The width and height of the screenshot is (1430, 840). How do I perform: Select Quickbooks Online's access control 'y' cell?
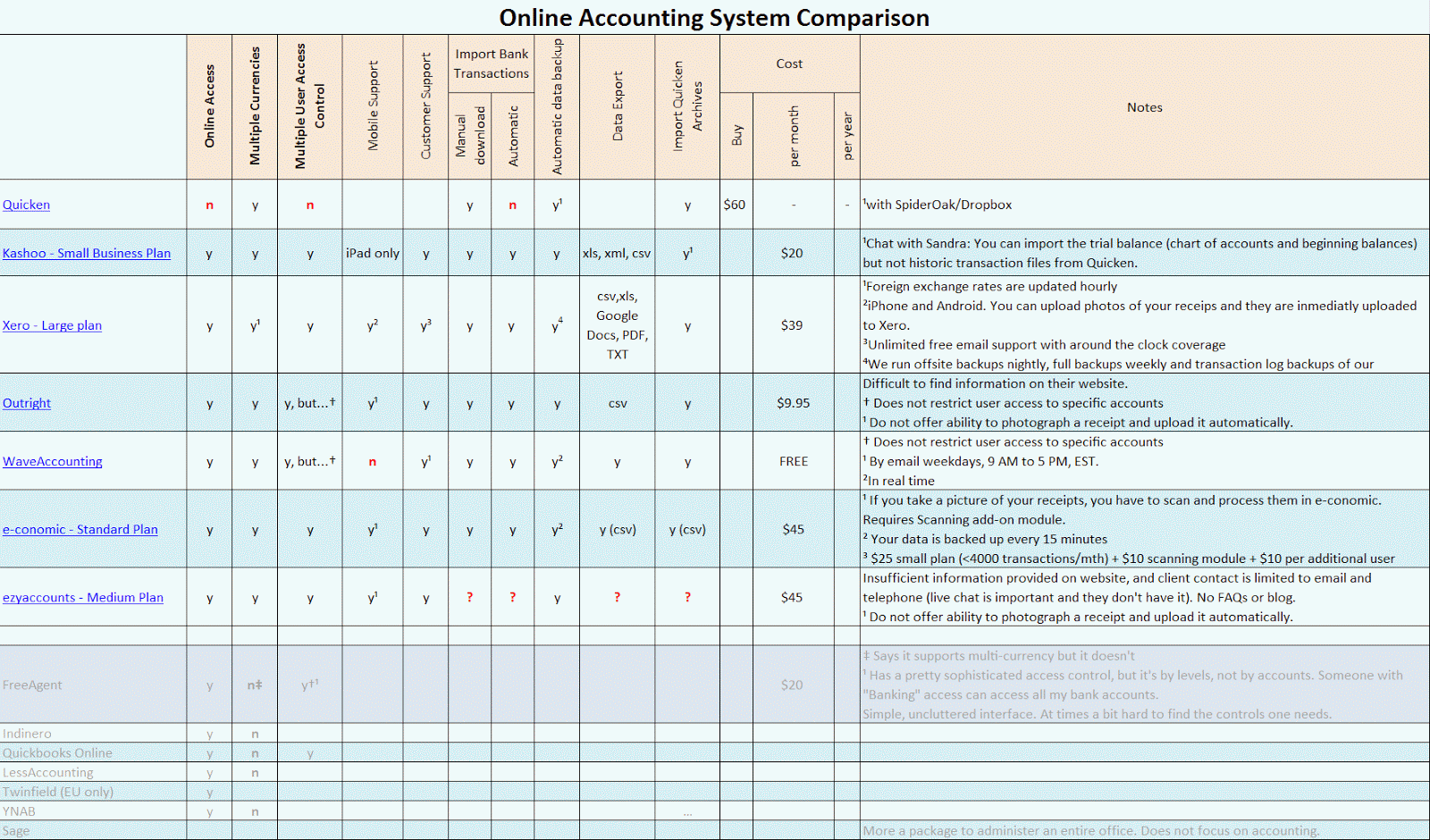310,753
